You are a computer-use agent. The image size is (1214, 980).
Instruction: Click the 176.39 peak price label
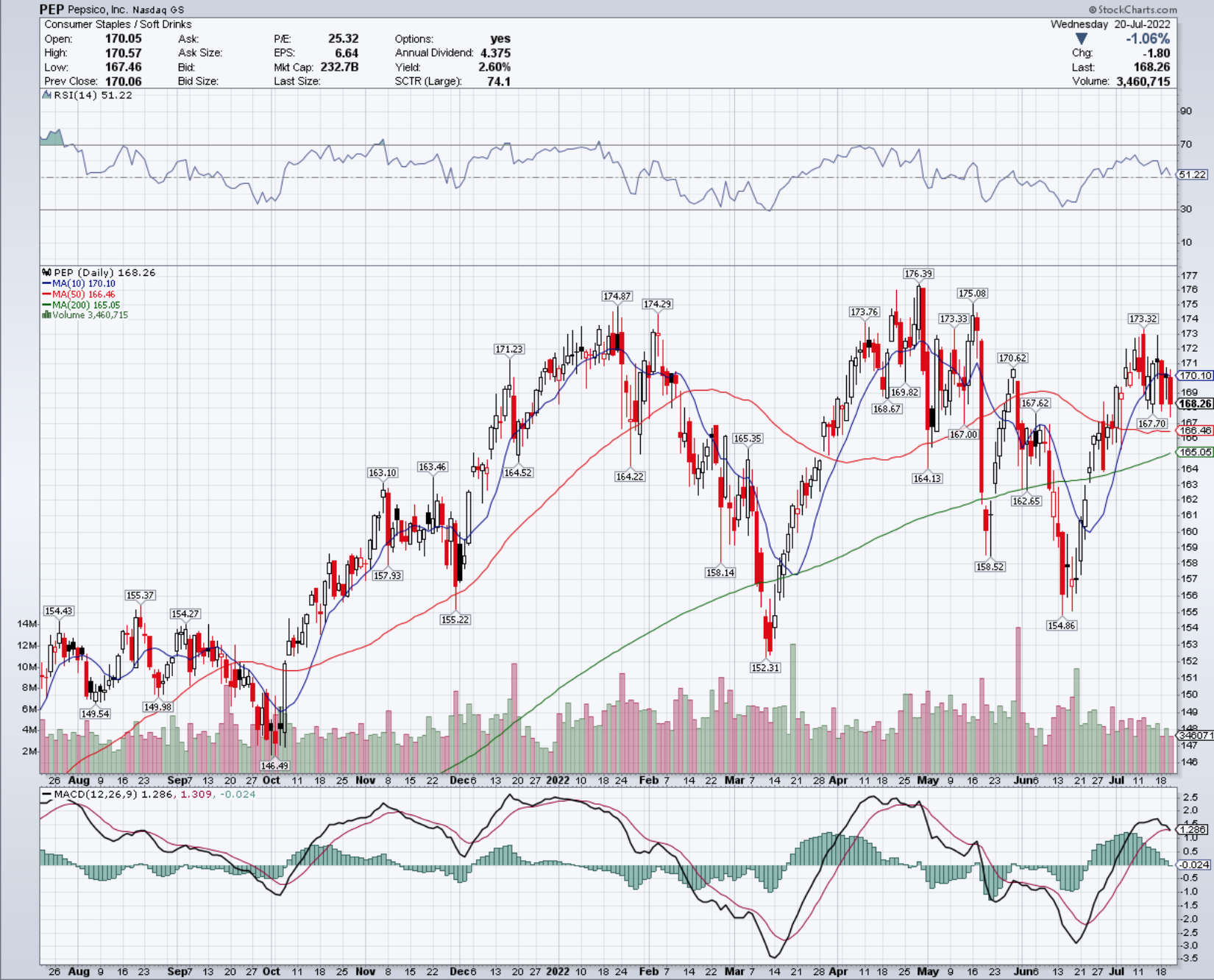918,274
